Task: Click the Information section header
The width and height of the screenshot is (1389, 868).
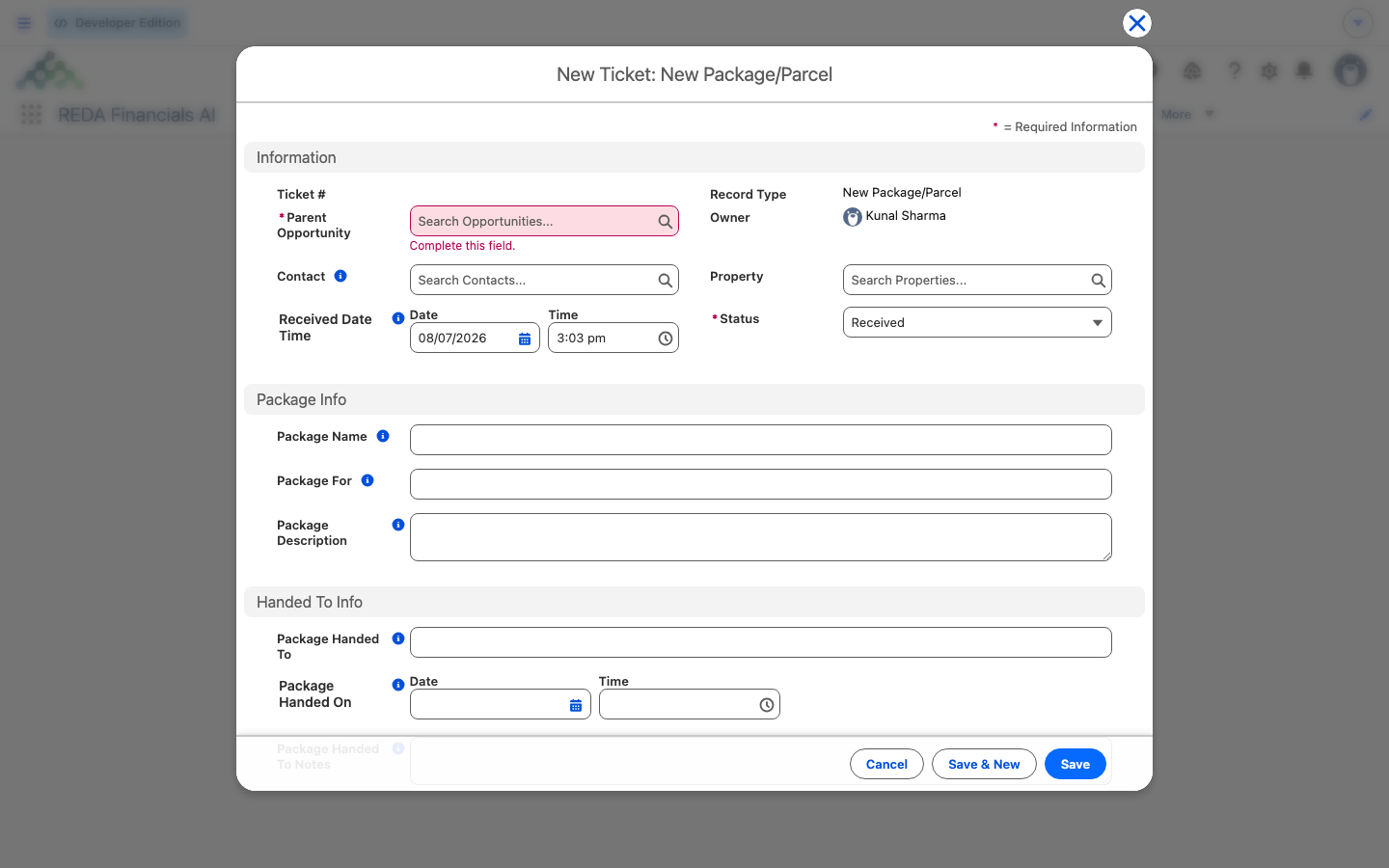Action: (x=694, y=157)
